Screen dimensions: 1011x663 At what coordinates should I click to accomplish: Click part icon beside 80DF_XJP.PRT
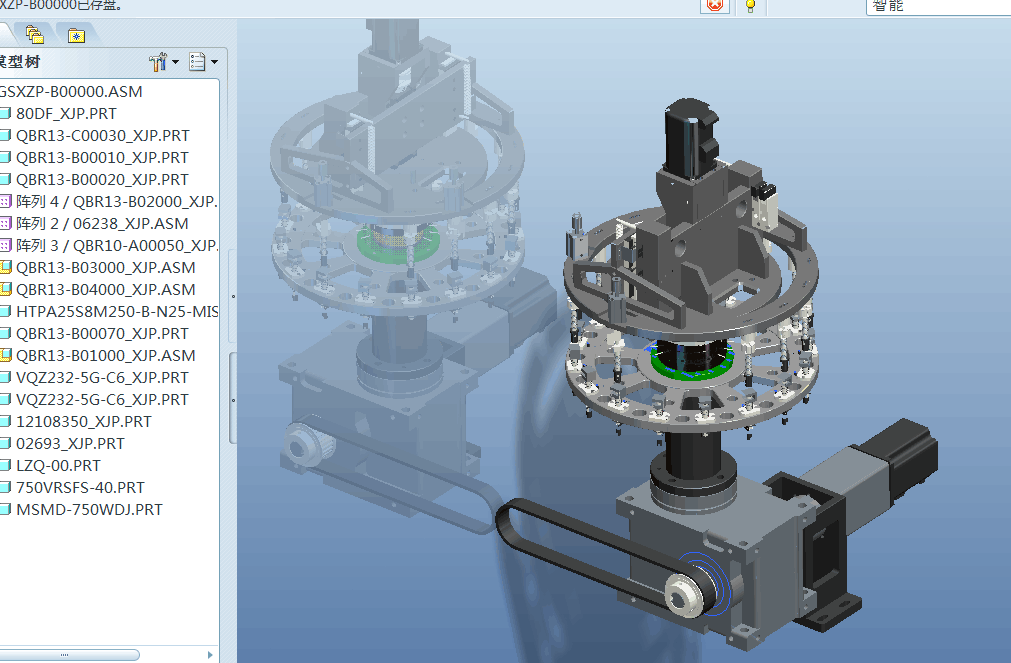click(x=5, y=114)
